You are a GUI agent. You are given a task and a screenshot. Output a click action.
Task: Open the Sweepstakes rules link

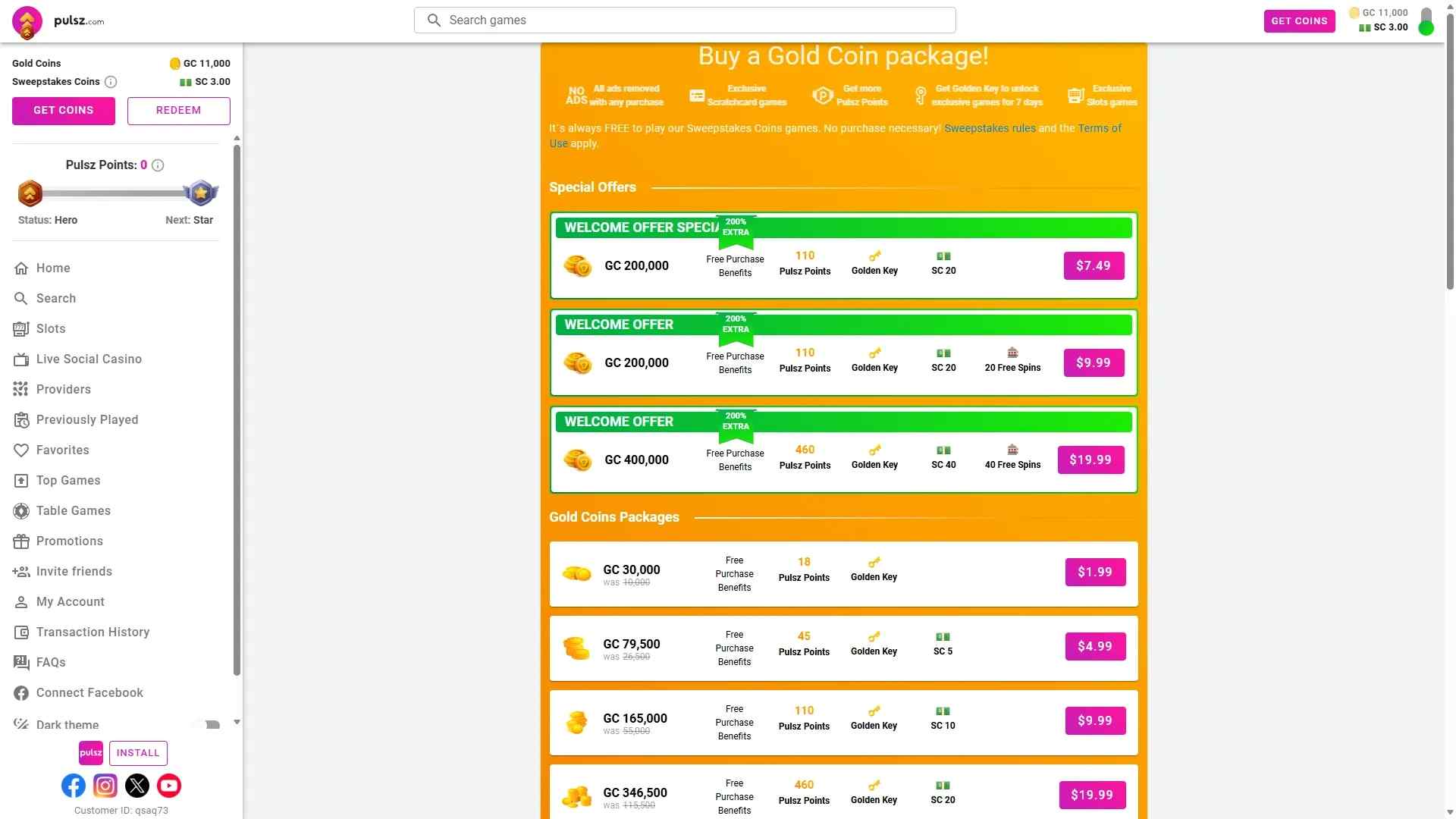click(x=990, y=129)
